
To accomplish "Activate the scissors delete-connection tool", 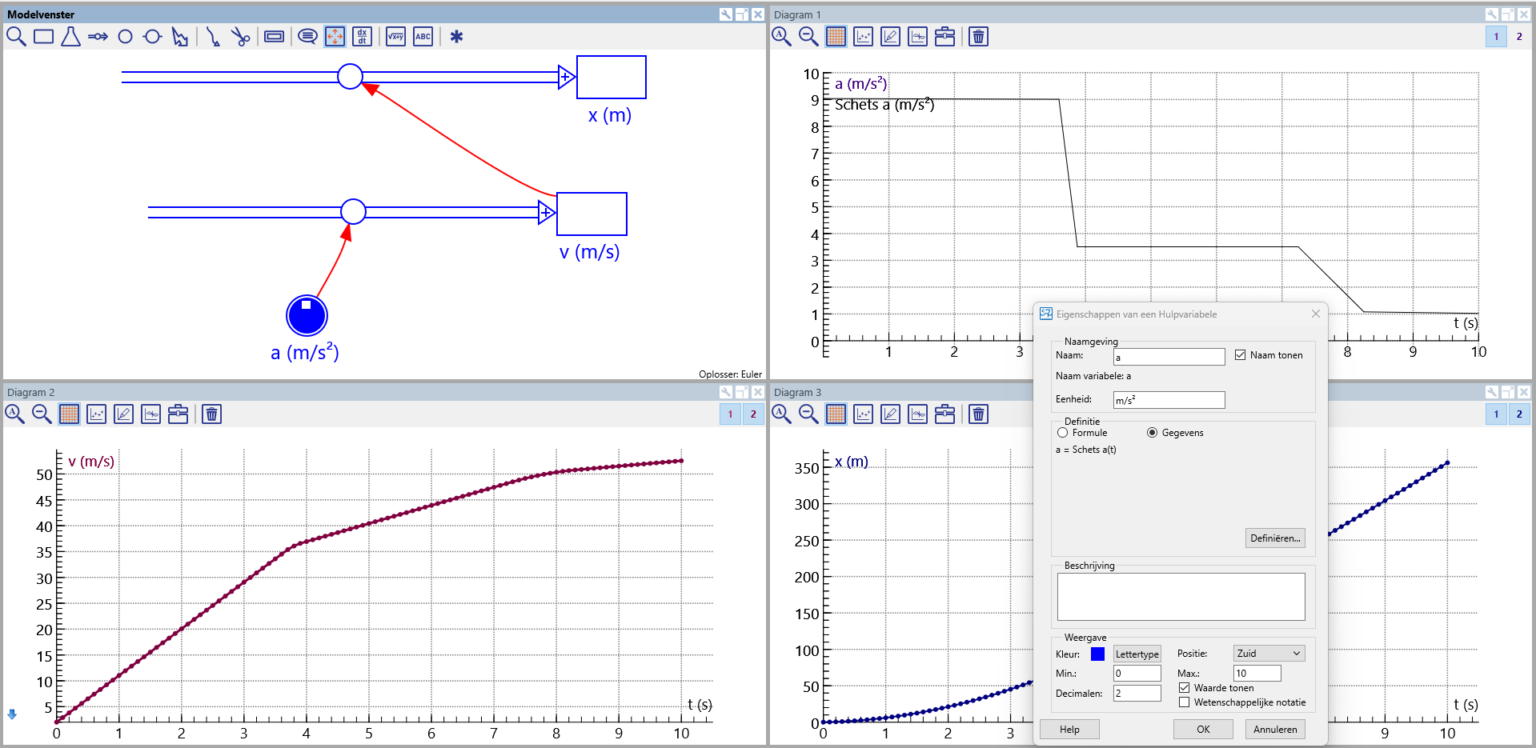I will click(240, 36).
